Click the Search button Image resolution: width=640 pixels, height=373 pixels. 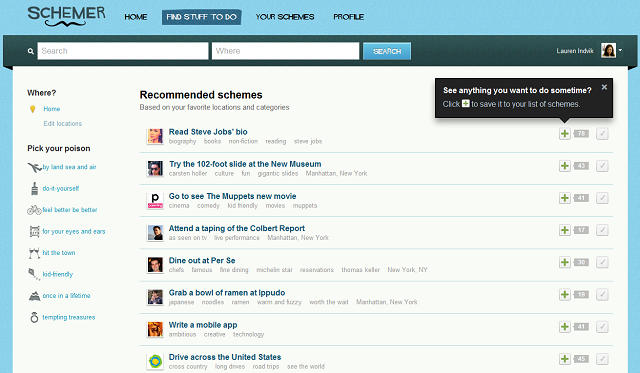(x=387, y=51)
